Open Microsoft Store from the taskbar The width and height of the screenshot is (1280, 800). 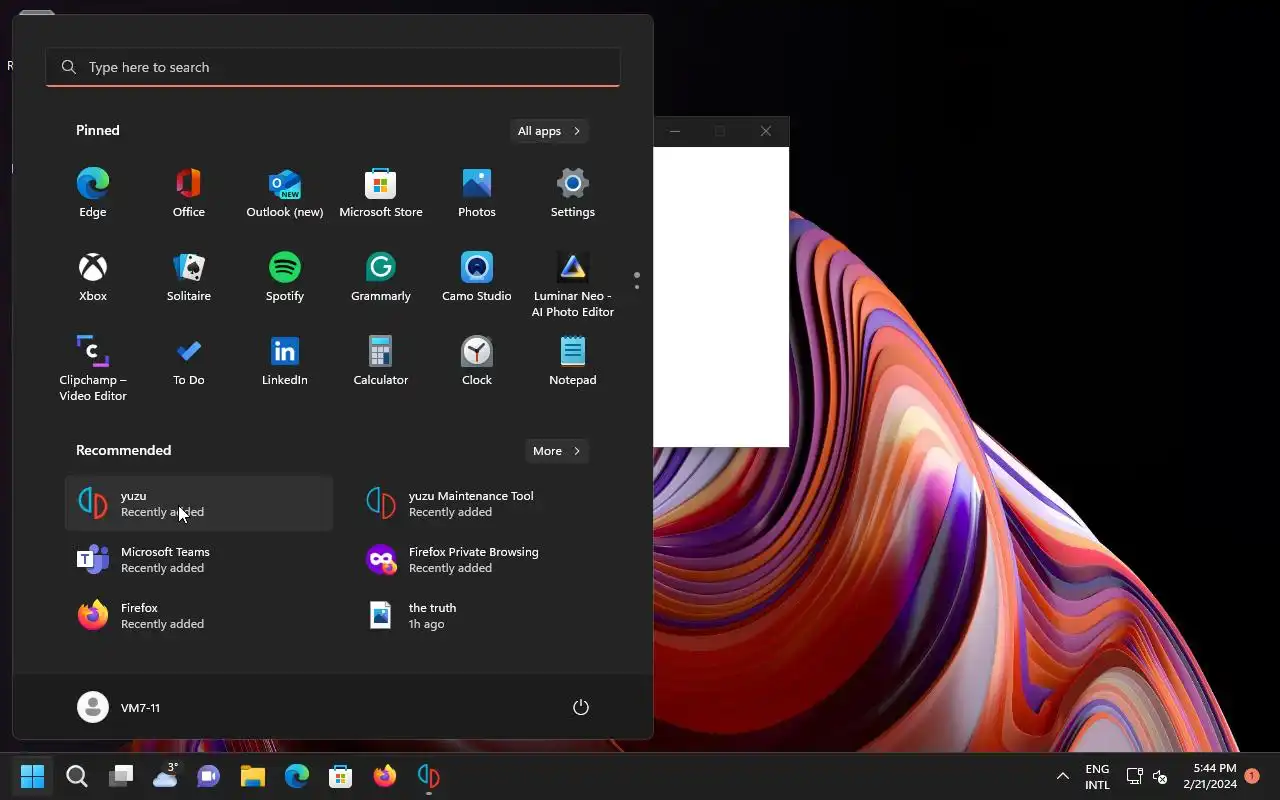coord(341,776)
